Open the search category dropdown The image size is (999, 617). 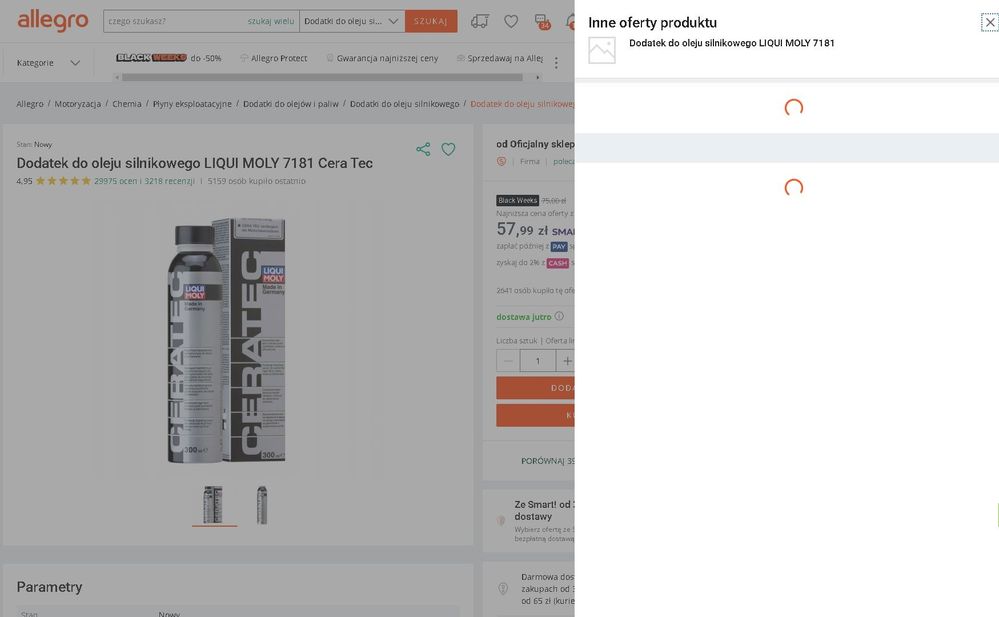pyautogui.click(x=352, y=21)
